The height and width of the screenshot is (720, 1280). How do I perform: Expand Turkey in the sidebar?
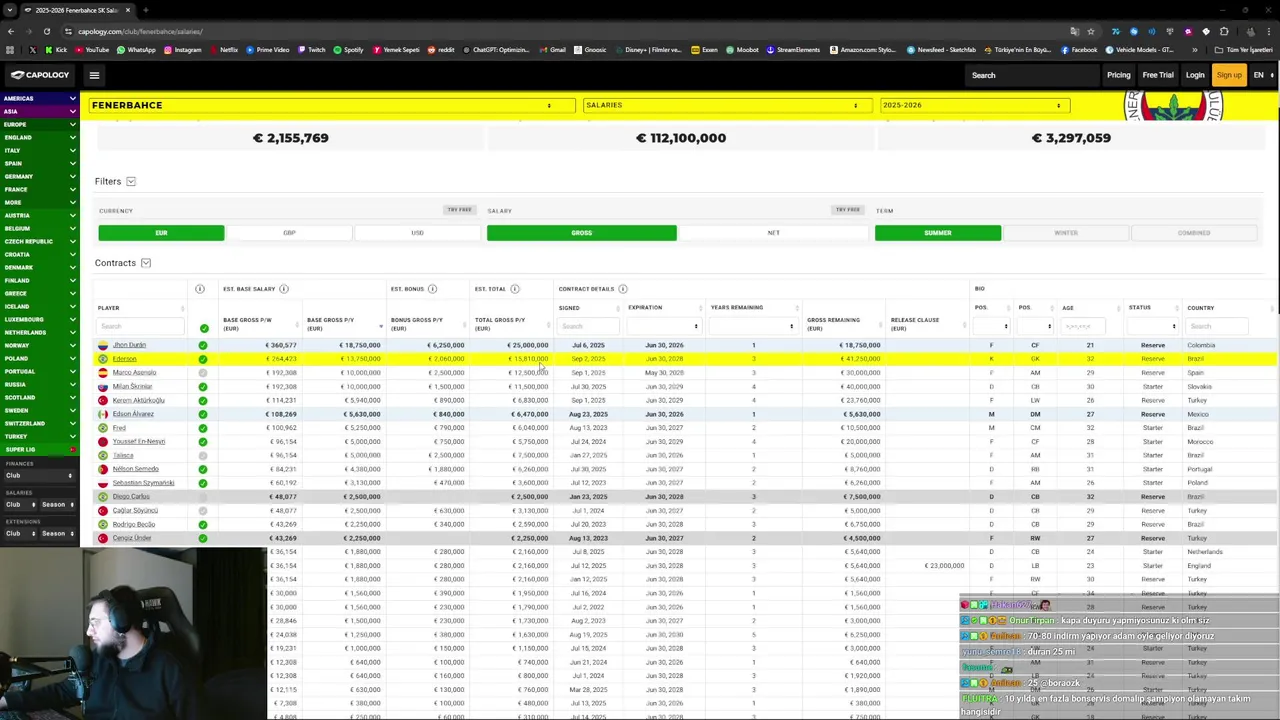coord(39,436)
